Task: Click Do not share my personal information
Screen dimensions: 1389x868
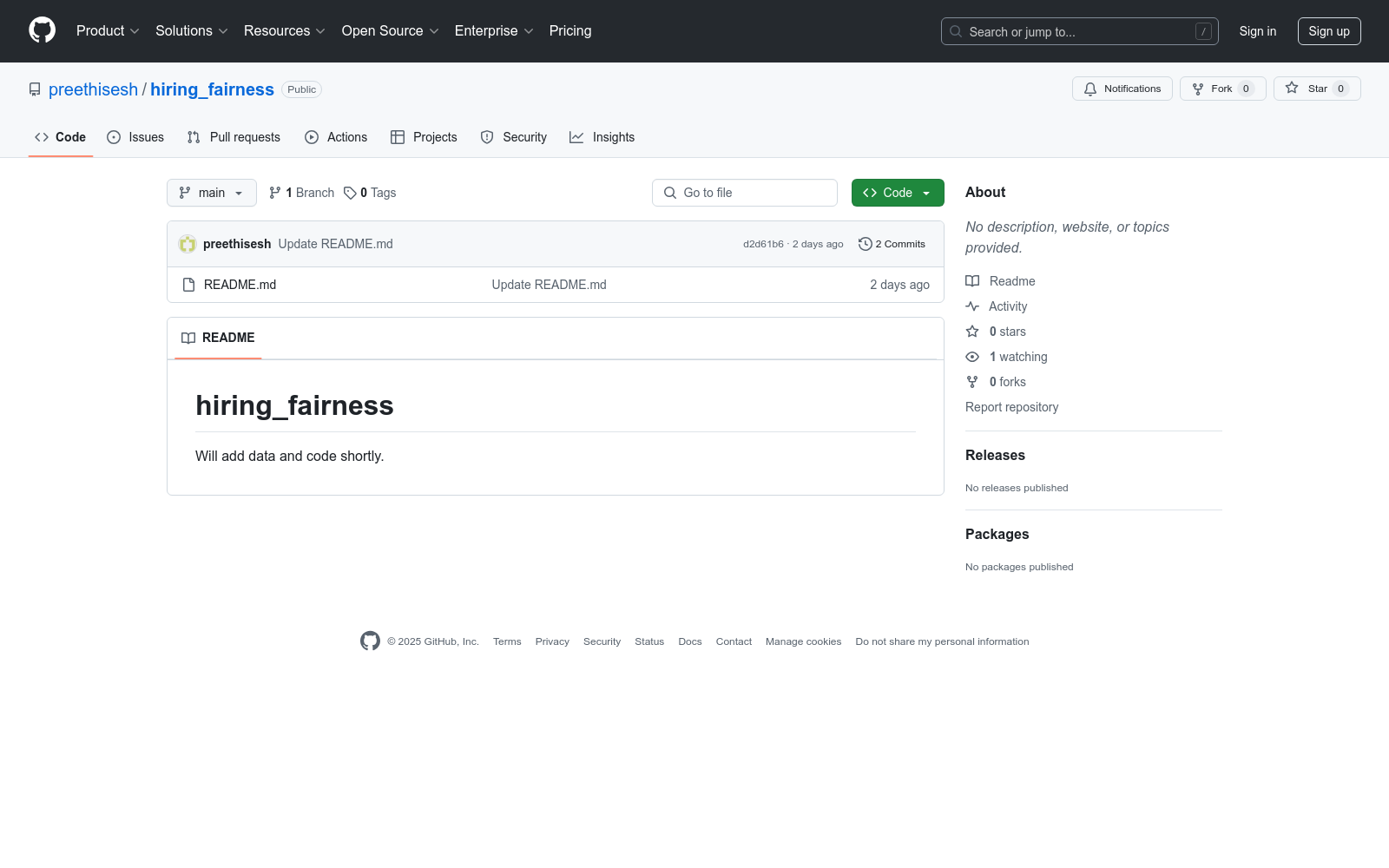Action: click(x=942, y=641)
